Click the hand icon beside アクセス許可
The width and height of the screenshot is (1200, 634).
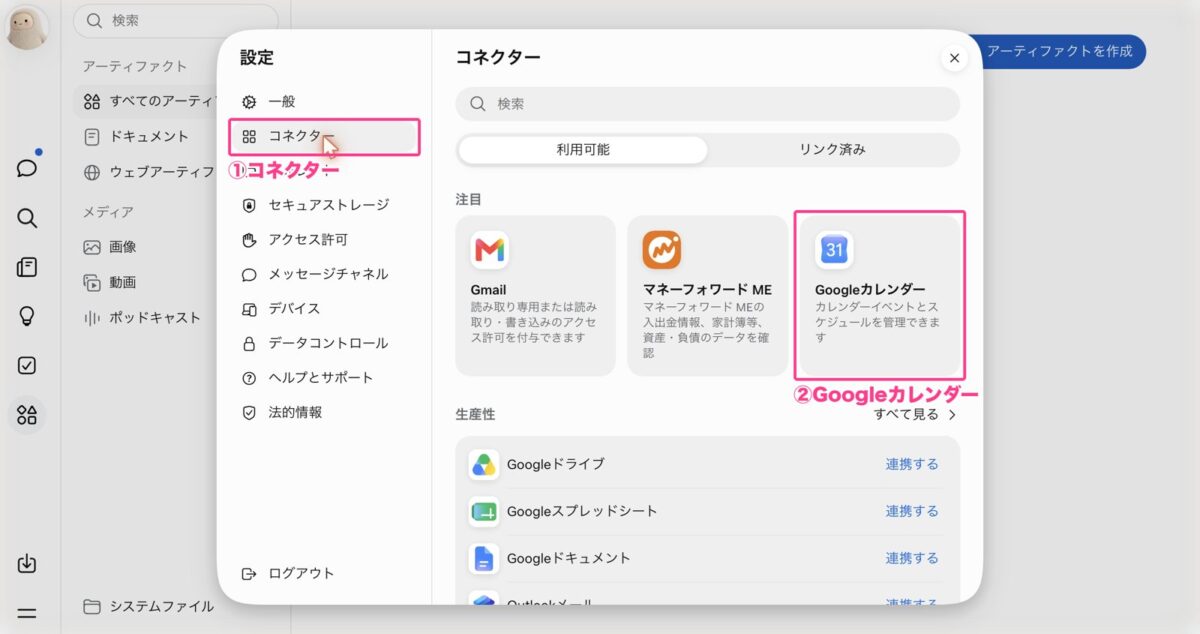(x=250, y=240)
